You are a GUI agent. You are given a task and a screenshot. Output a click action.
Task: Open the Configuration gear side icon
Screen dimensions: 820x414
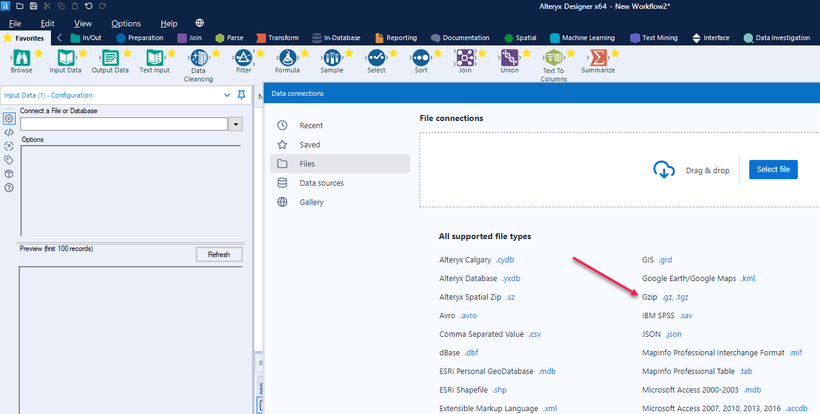(x=9, y=119)
